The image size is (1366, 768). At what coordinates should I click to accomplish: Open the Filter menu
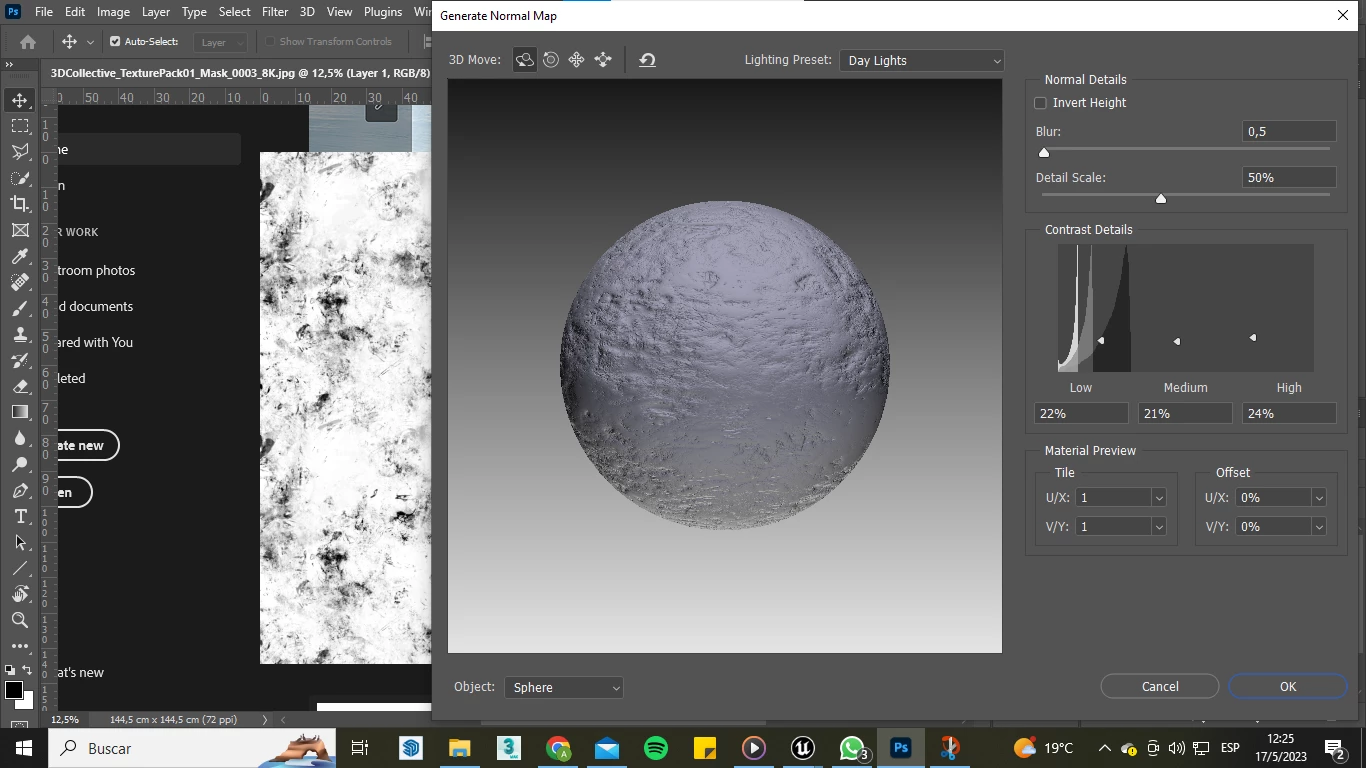pyautogui.click(x=274, y=12)
